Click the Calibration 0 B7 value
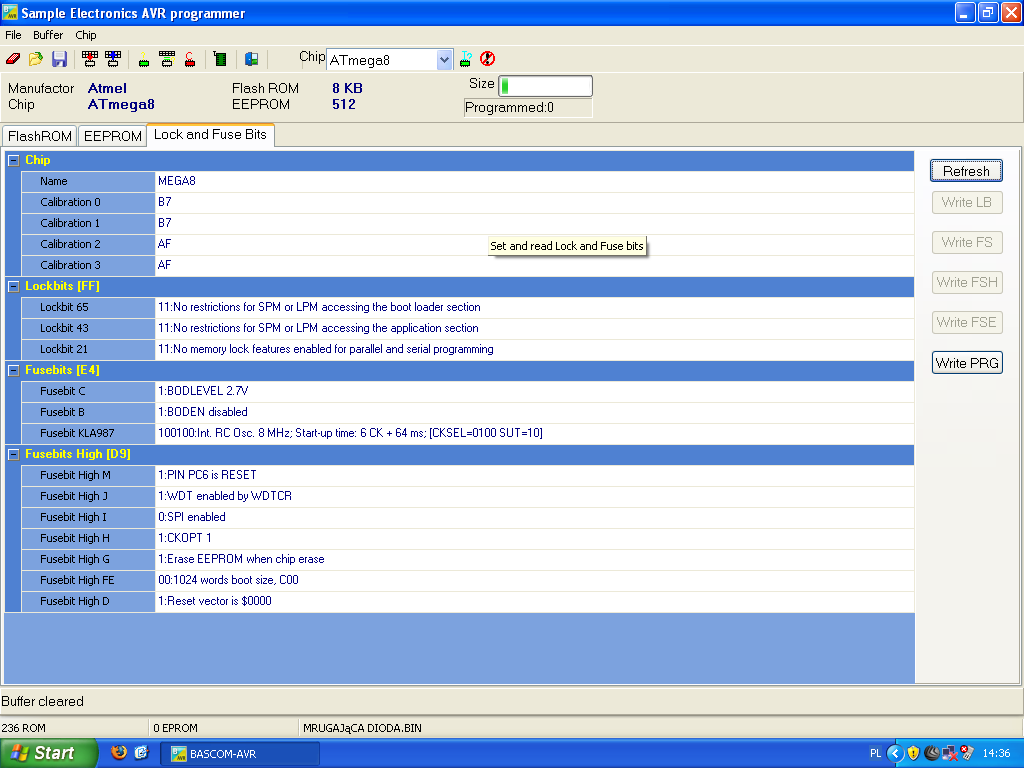This screenshot has width=1024, height=768. tap(534, 202)
